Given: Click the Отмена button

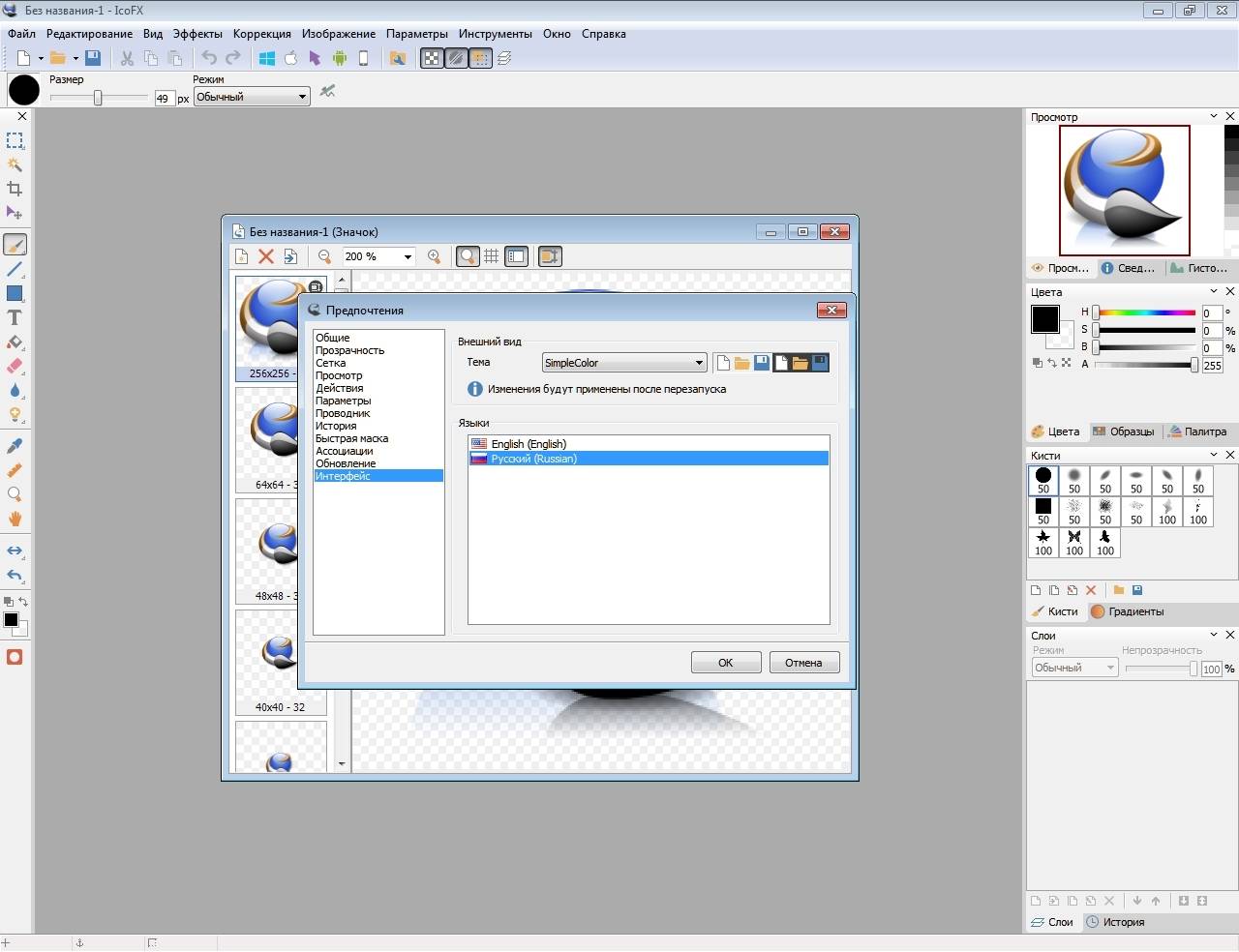Looking at the screenshot, I should [x=803, y=663].
